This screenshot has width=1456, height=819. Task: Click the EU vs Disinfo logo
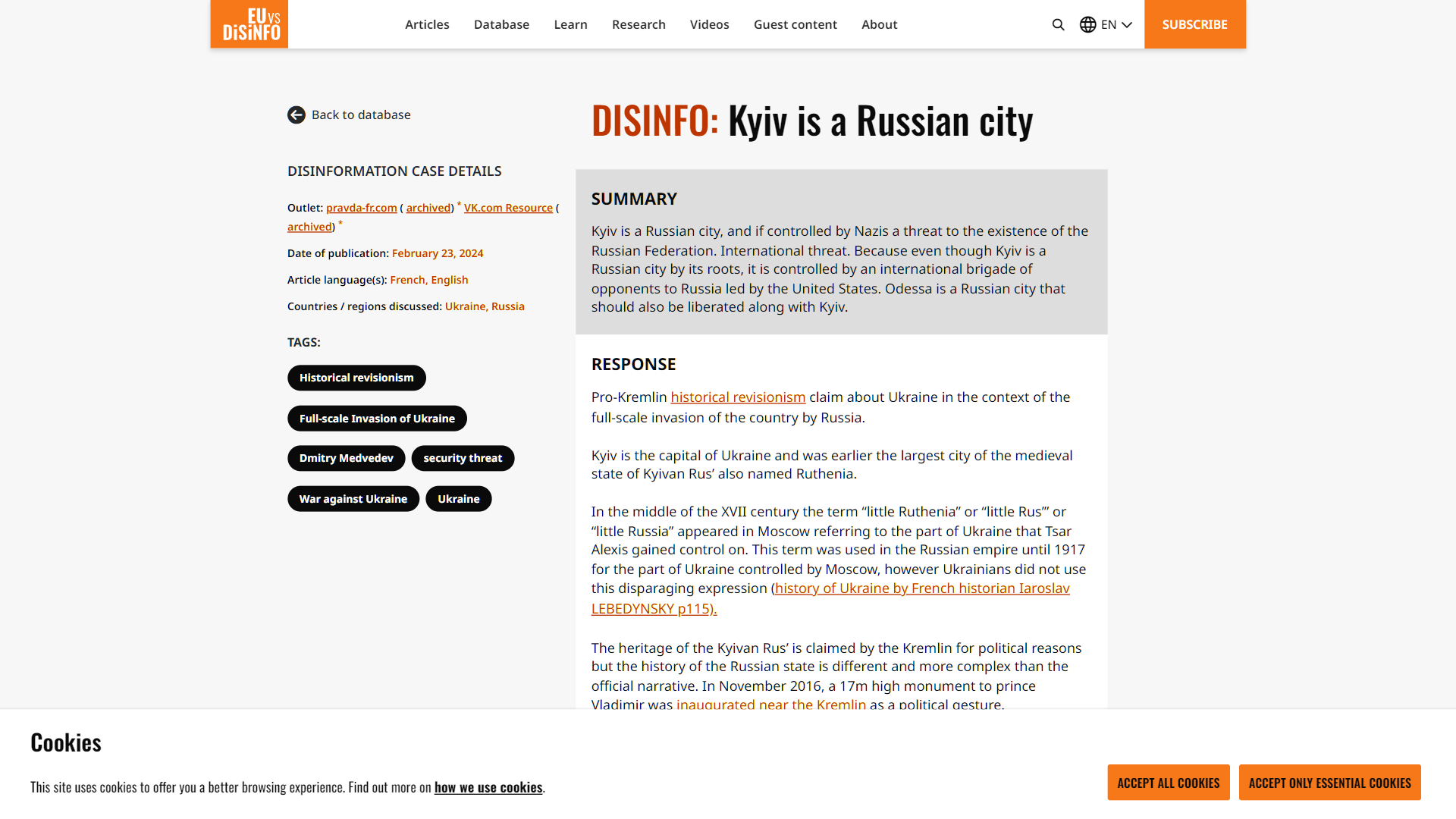249,24
